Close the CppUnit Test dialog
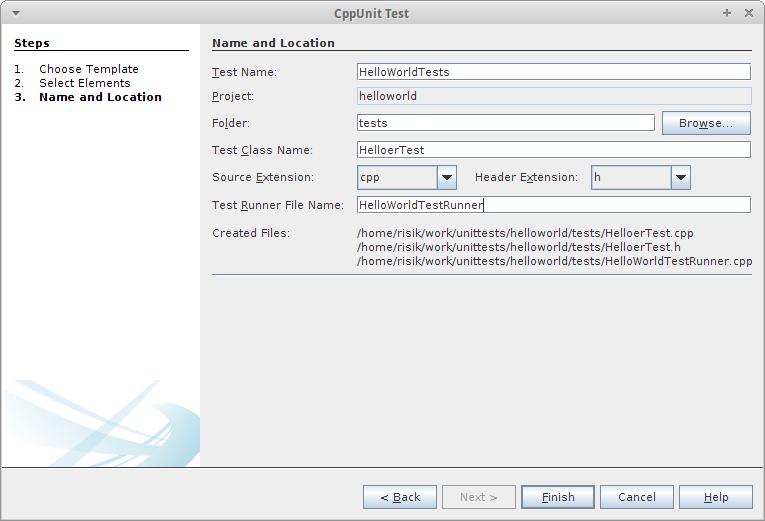The width and height of the screenshot is (765, 521). click(x=749, y=13)
